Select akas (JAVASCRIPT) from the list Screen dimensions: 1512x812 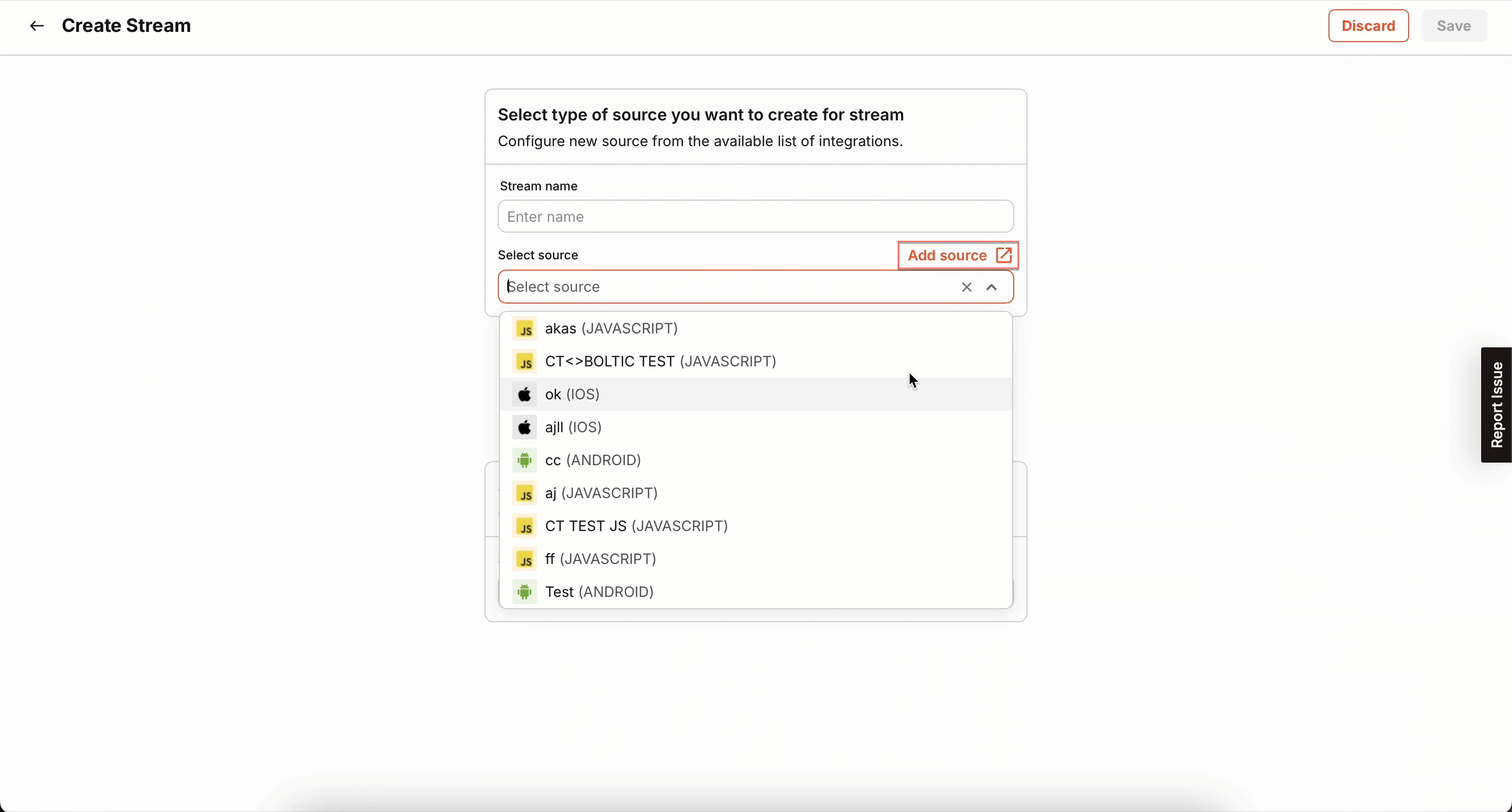click(611, 329)
